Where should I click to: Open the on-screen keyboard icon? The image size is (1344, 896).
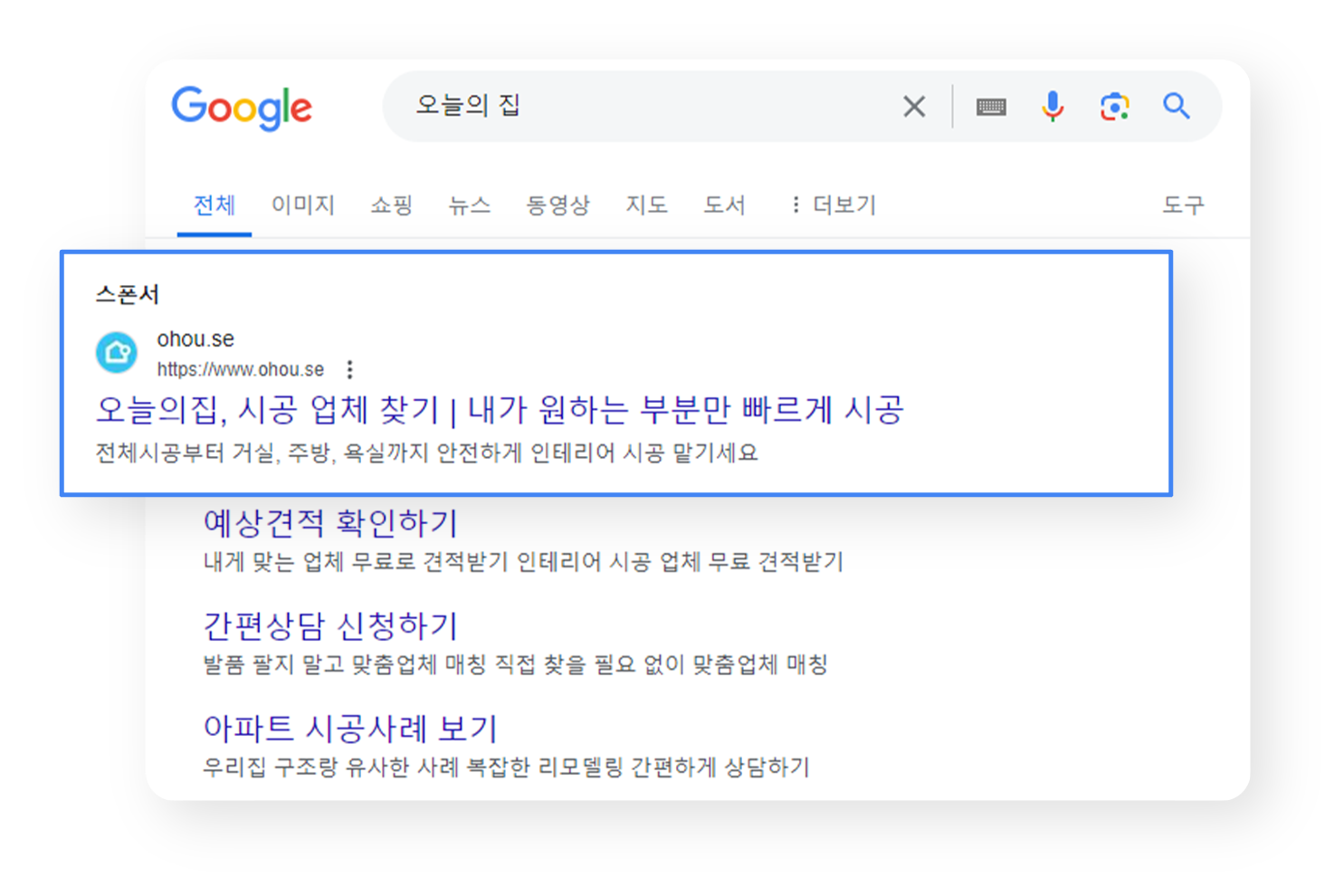pos(991,107)
